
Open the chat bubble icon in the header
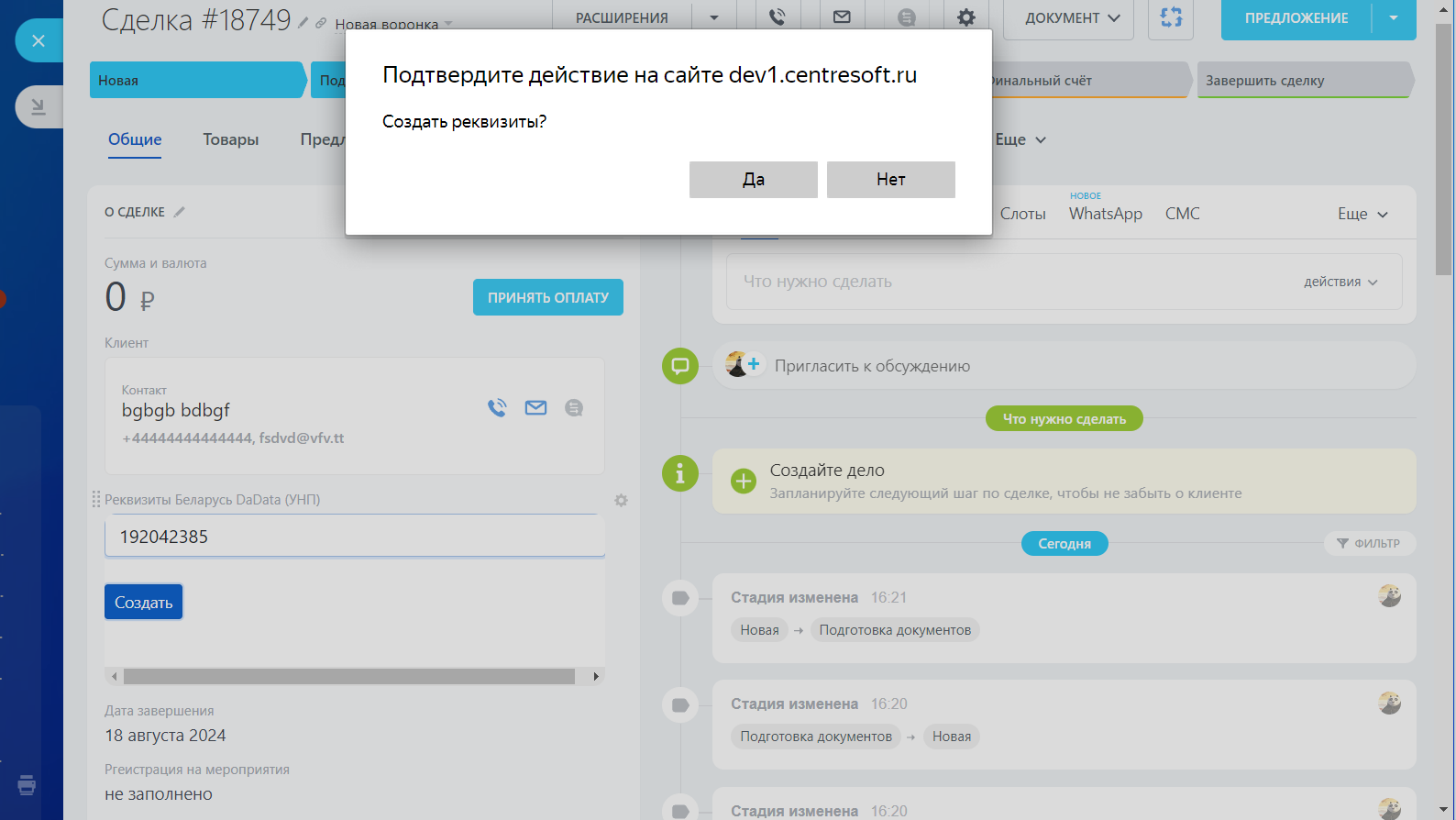pyautogui.click(x=907, y=17)
